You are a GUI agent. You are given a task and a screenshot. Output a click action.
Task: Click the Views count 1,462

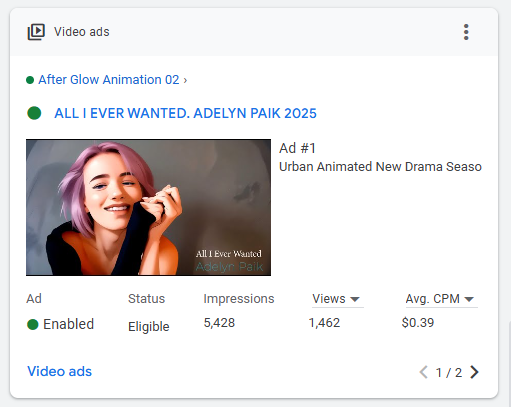pos(324,323)
